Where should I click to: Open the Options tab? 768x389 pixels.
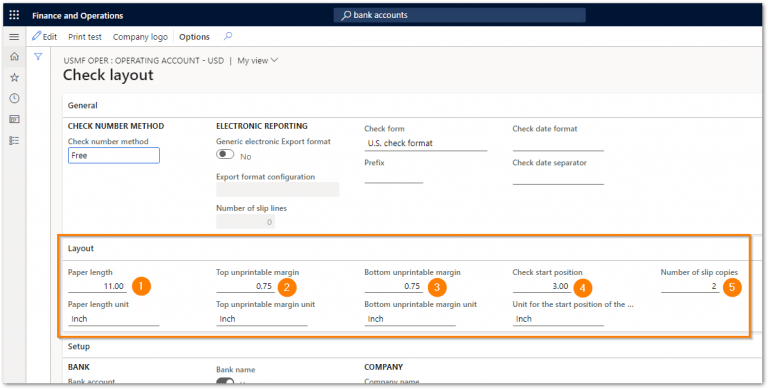(x=194, y=37)
